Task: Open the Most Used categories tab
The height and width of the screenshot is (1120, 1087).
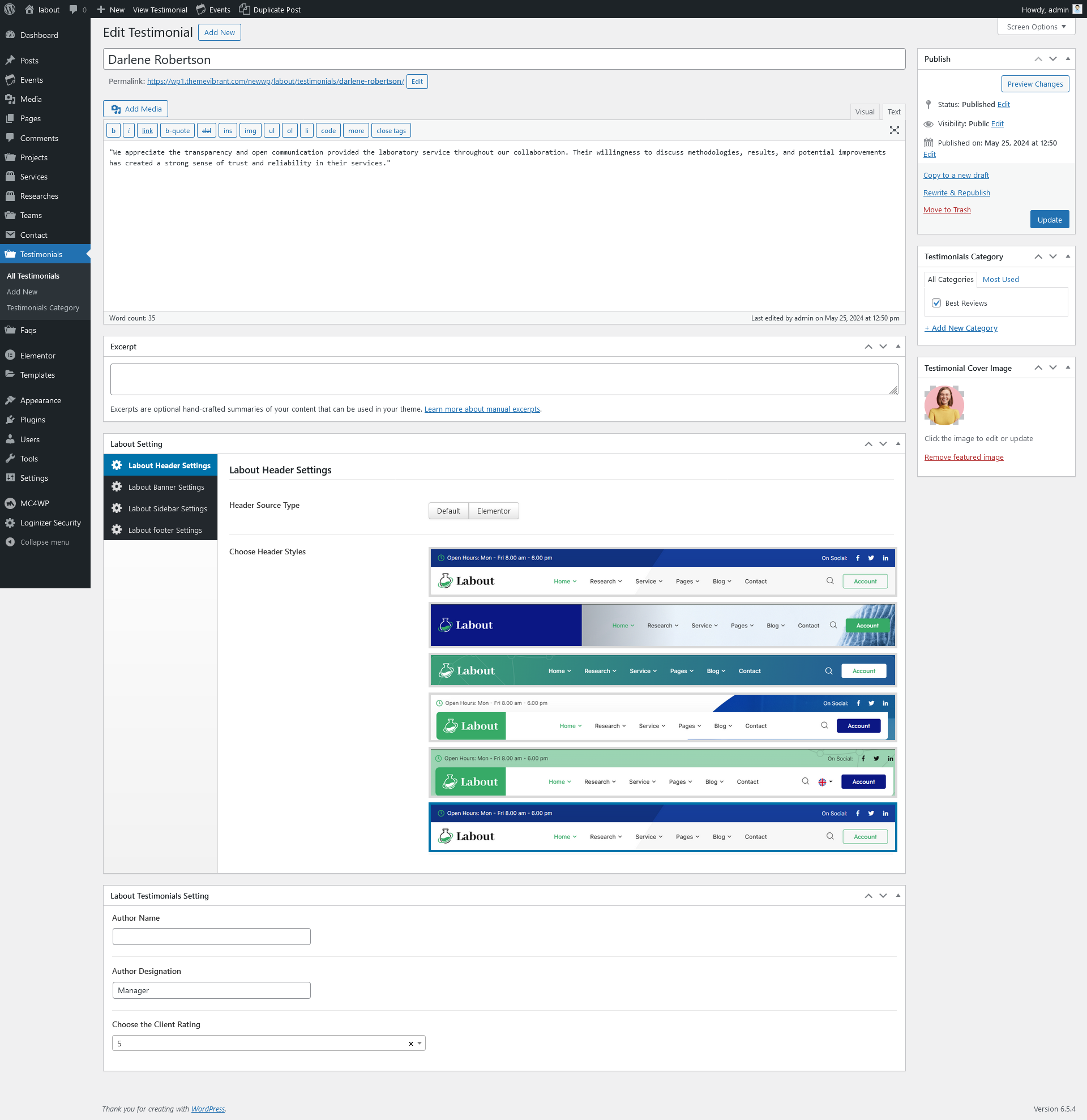Action: point(1000,279)
